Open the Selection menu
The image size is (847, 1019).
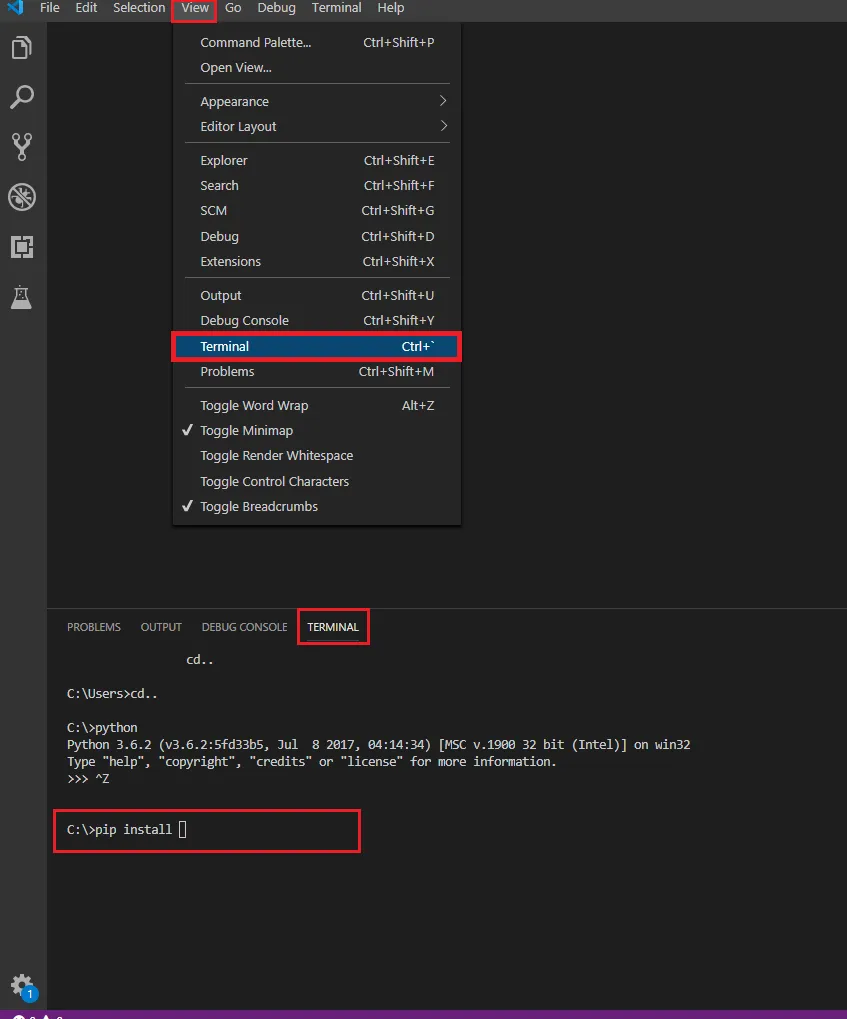[138, 8]
